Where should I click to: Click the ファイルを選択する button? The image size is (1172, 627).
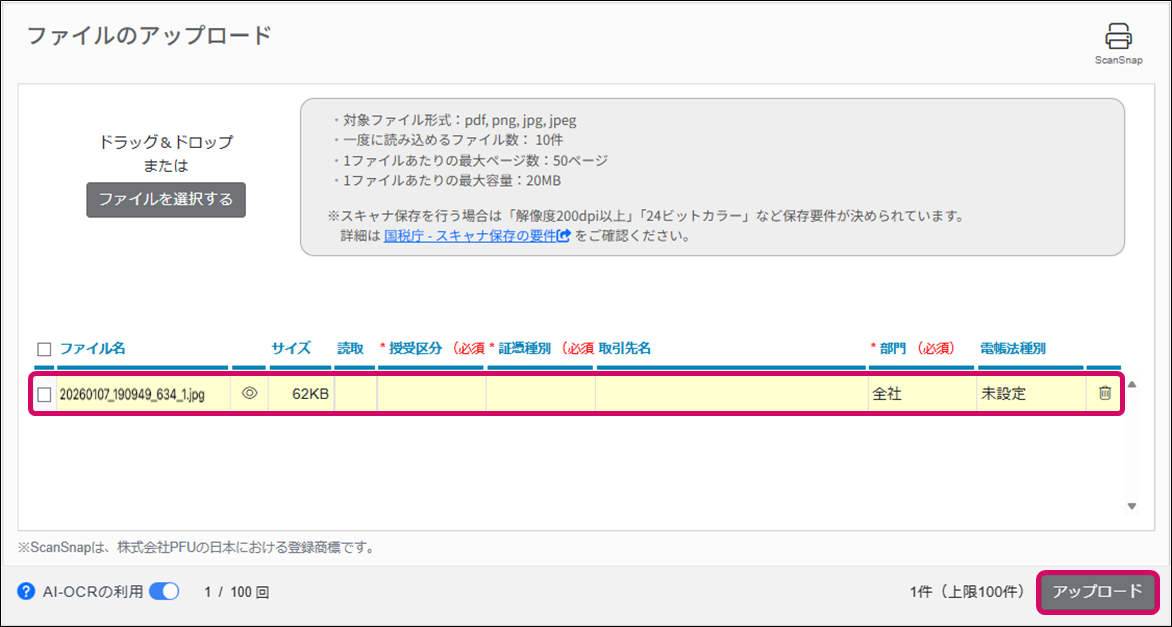point(166,199)
